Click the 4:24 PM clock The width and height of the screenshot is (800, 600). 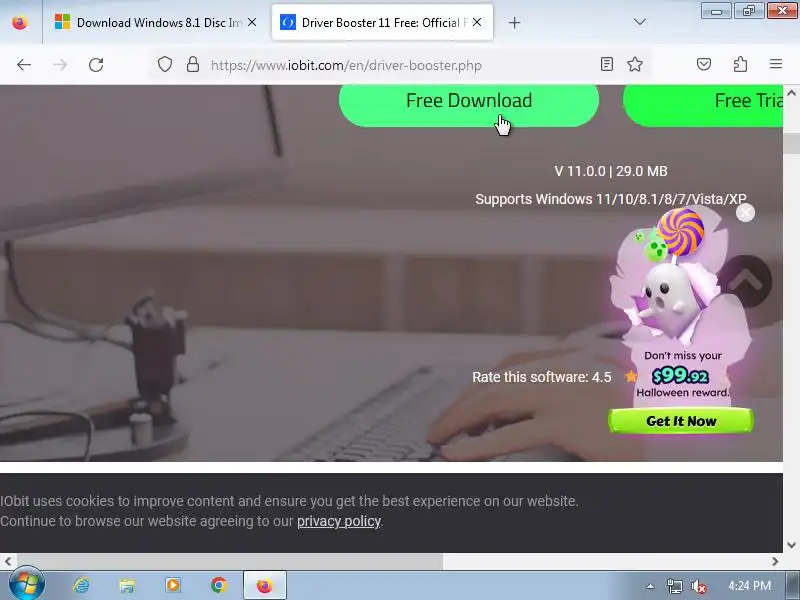tap(749, 586)
